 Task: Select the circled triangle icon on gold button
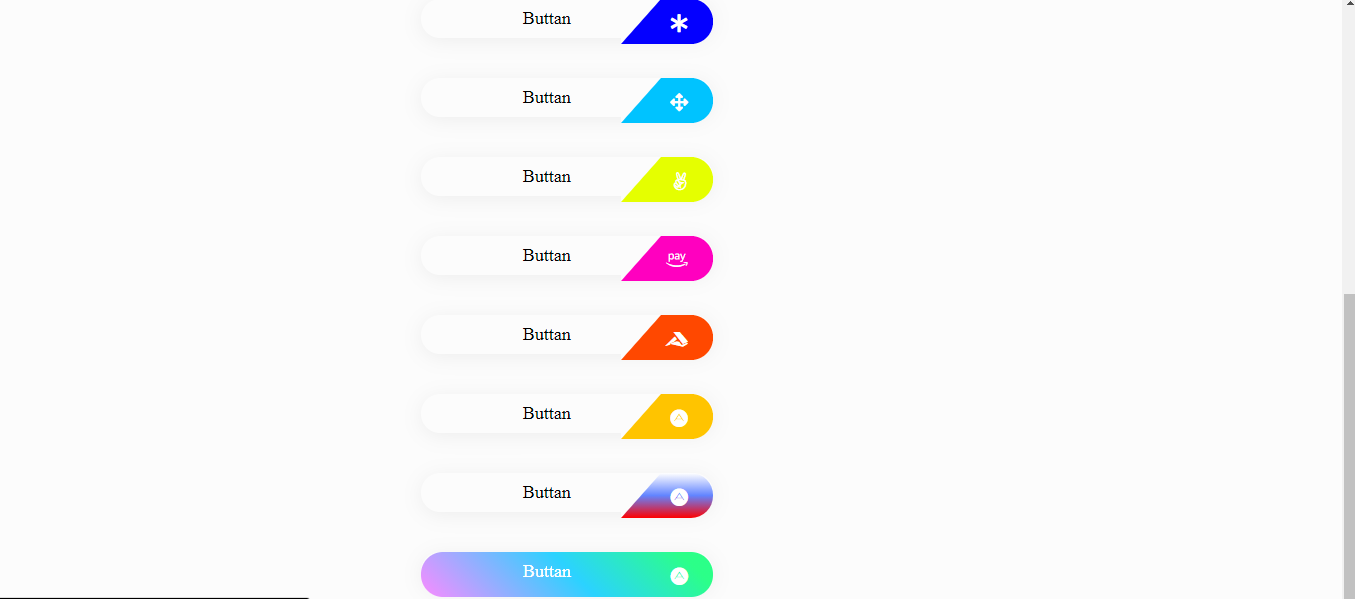679,416
